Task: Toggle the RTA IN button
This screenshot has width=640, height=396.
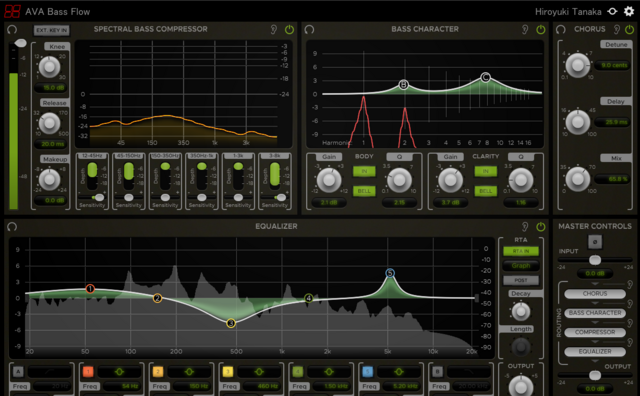Action: coord(521,251)
